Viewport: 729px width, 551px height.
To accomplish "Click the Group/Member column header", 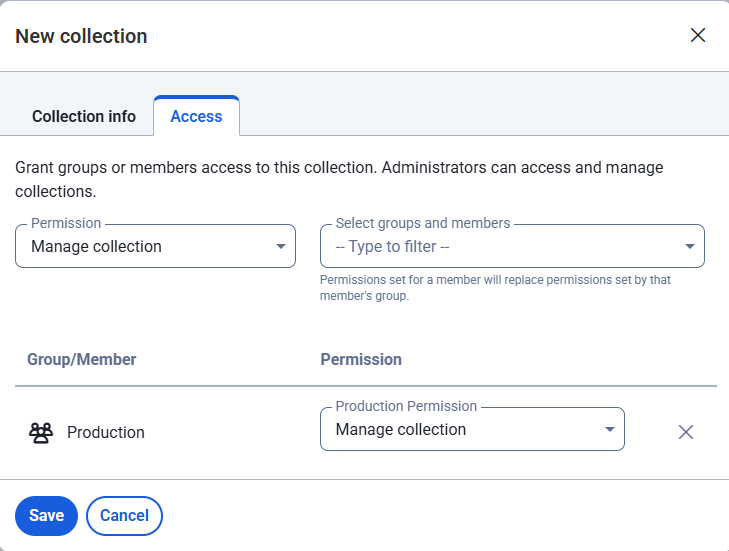I will tap(82, 359).
